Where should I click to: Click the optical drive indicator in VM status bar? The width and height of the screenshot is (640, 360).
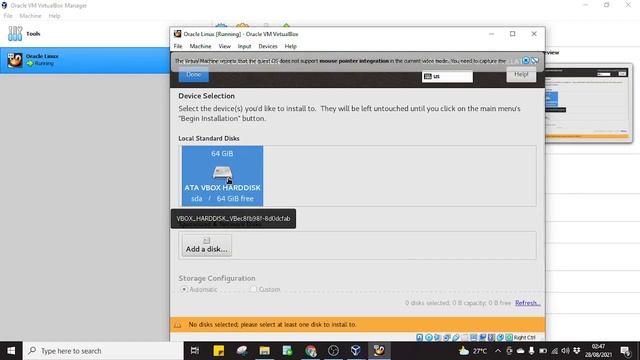click(x=429, y=338)
